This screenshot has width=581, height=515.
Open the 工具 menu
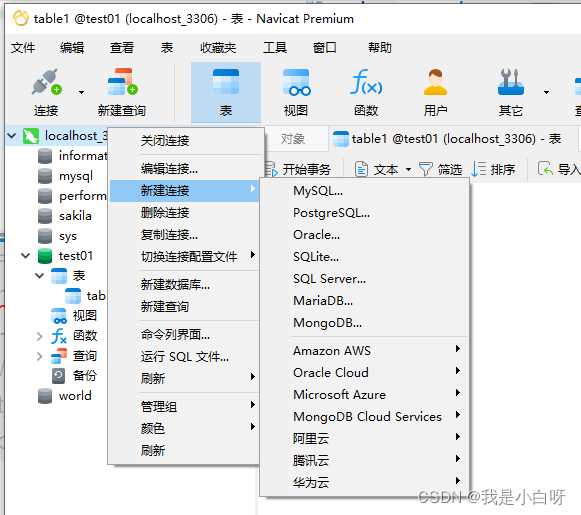click(275, 47)
